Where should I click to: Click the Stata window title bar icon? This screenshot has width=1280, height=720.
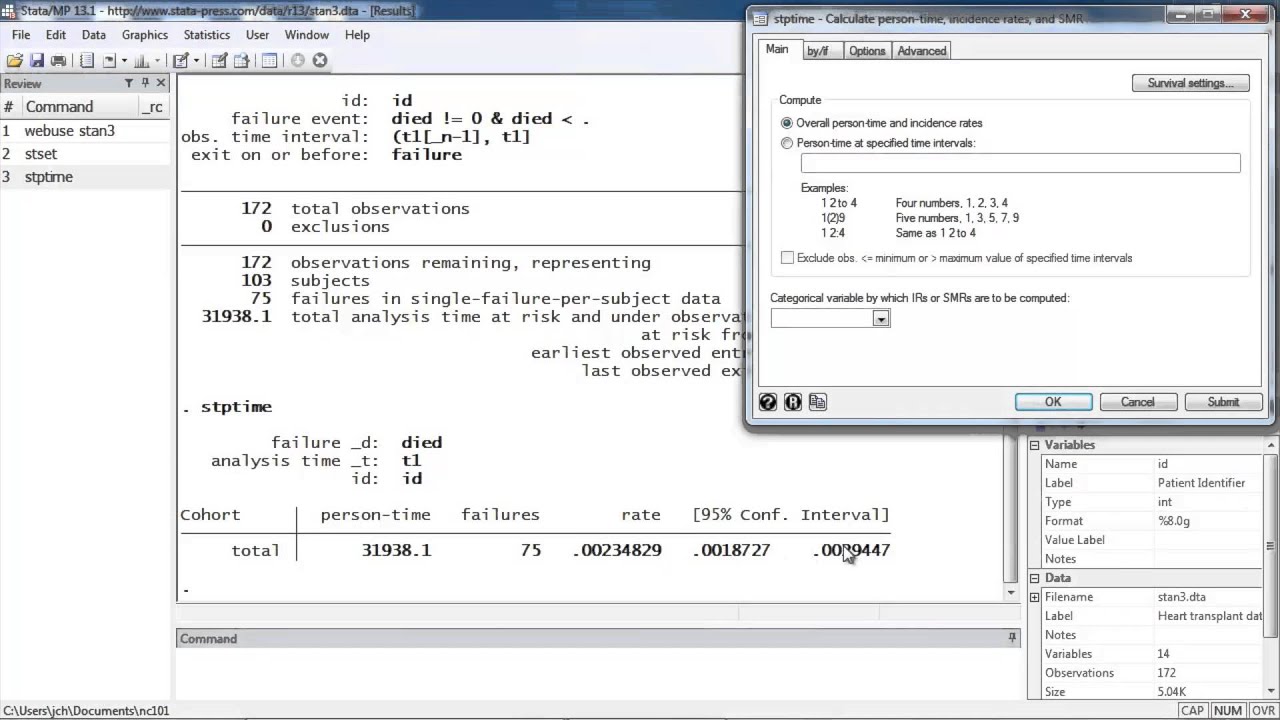point(9,10)
